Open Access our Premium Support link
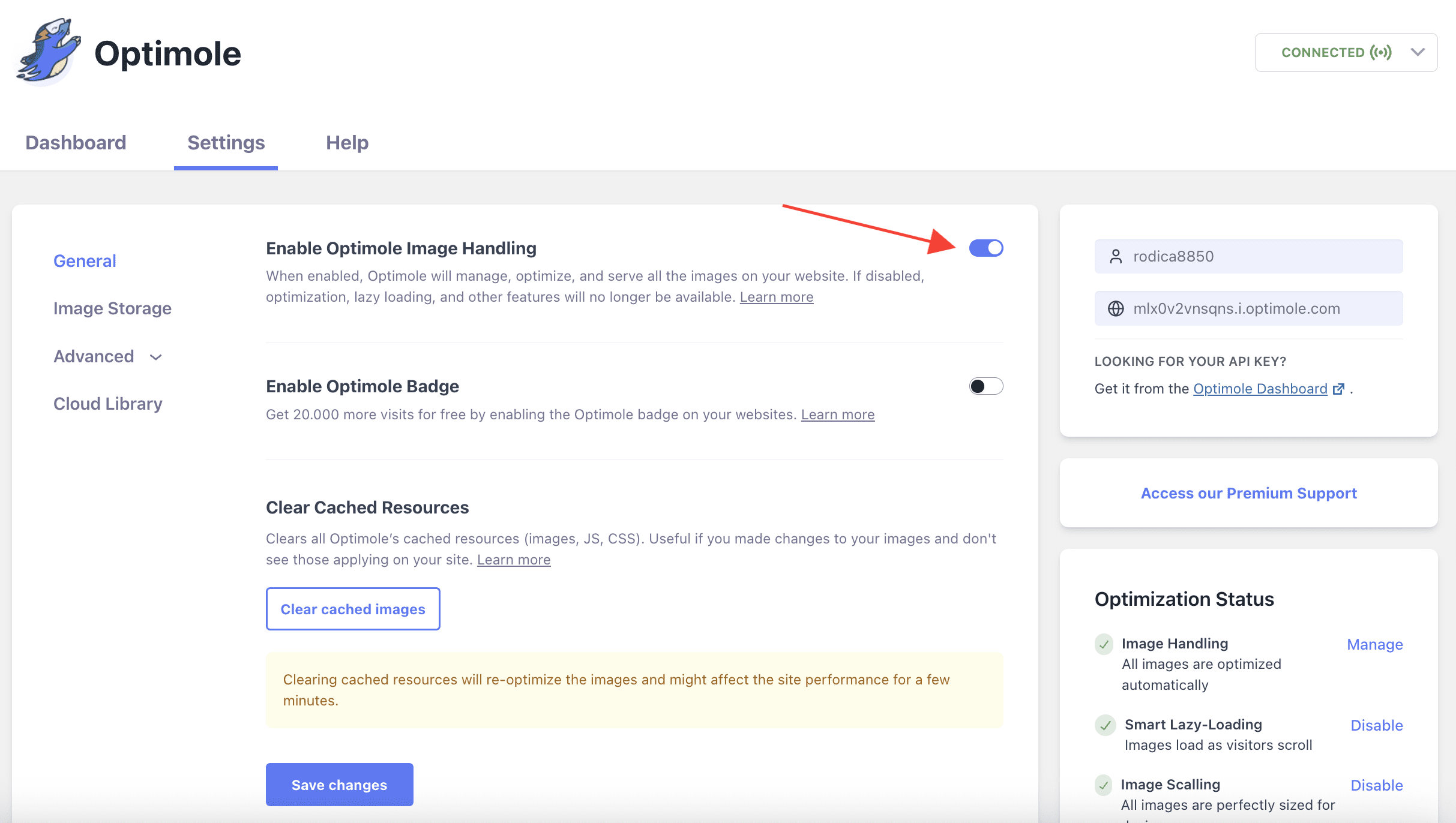This screenshot has height=823, width=1456. pos(1248,493)
